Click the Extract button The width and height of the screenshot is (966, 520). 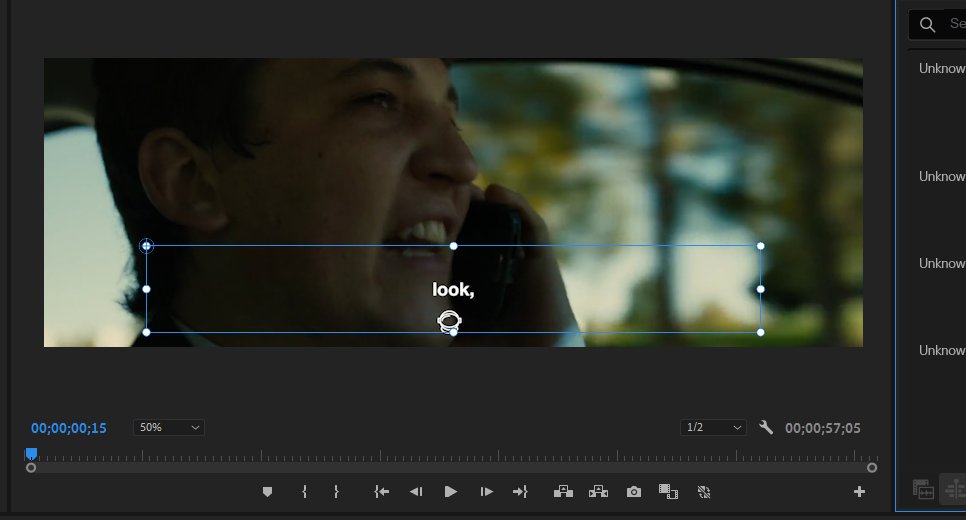(598, 492)
